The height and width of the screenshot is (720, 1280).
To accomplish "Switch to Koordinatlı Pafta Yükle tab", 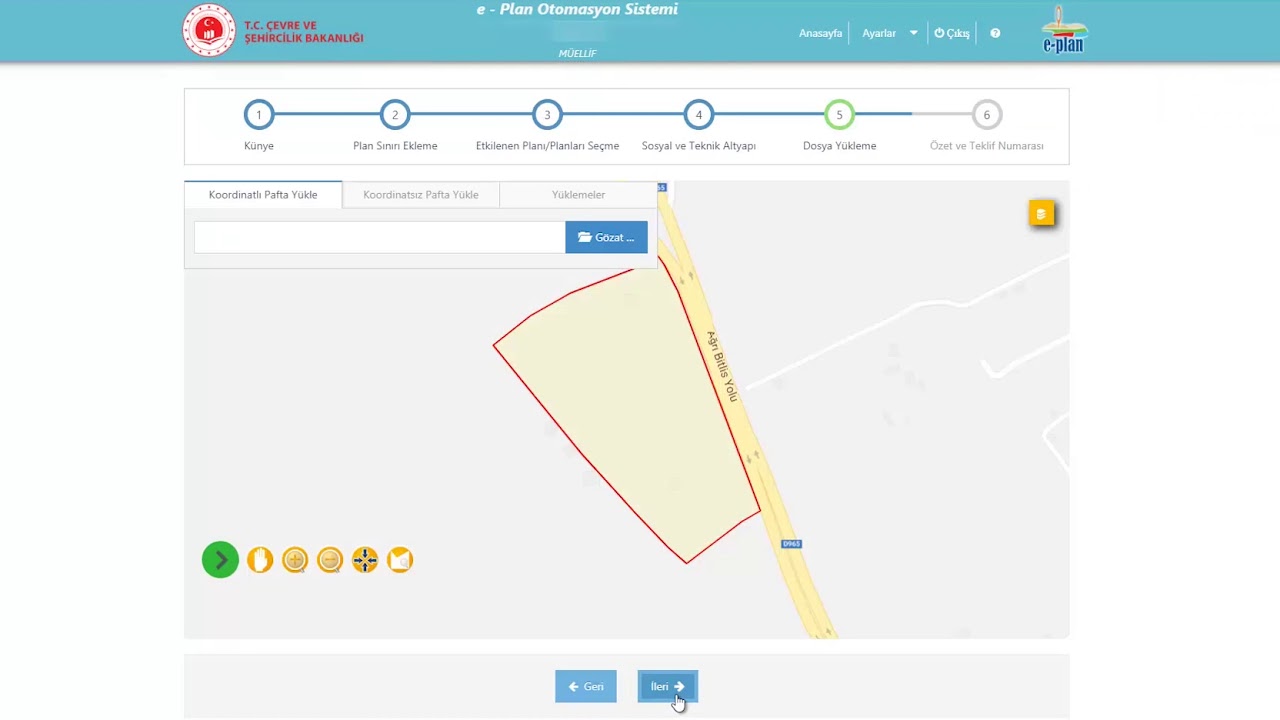I will click(263, 195).
